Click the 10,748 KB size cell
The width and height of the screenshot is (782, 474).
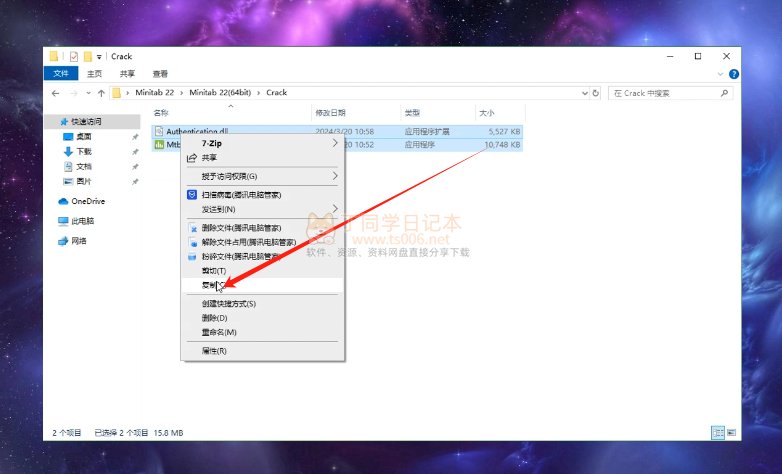tap(502, 145)
